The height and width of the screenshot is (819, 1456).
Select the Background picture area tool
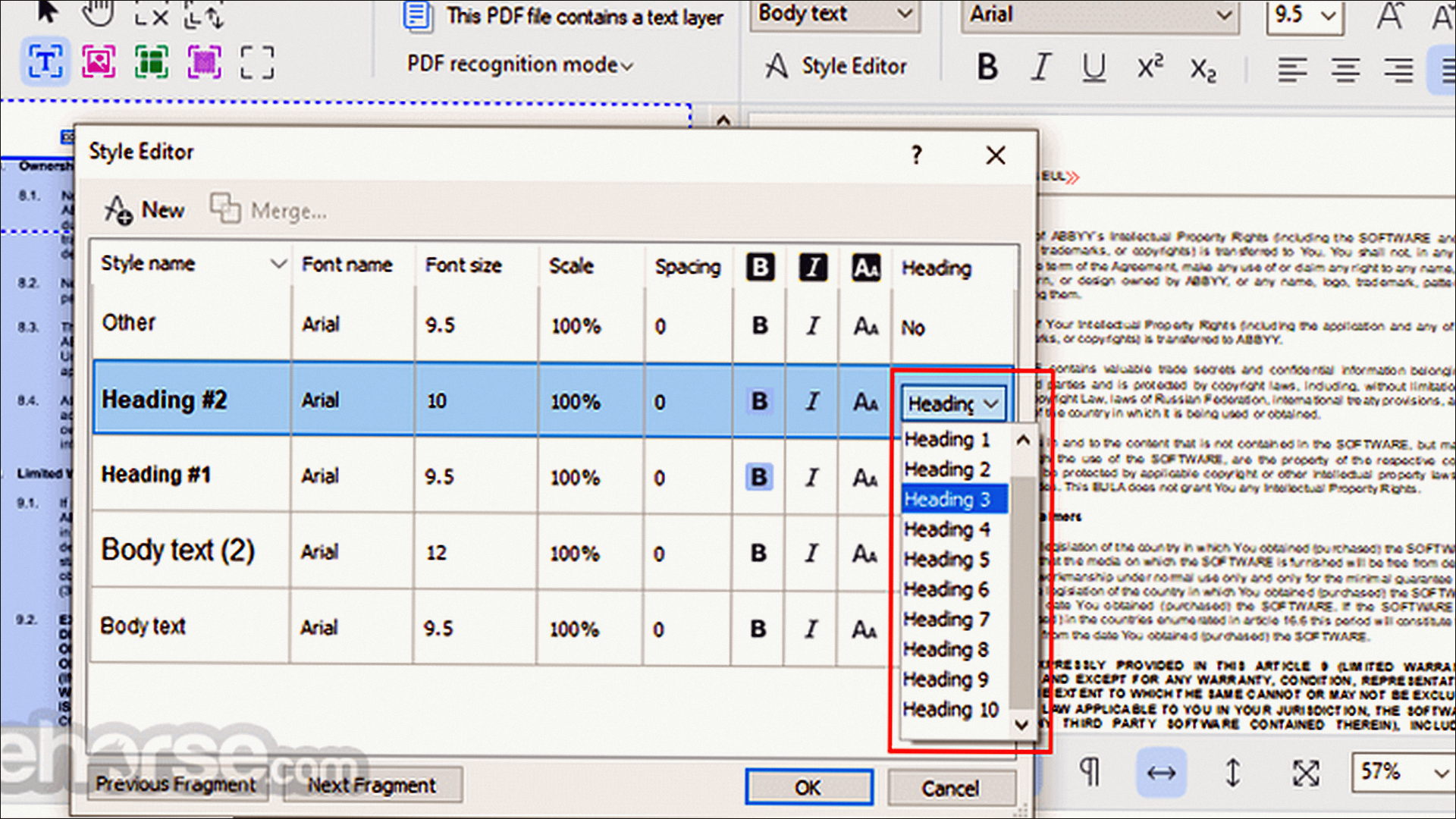click(x=205, y=62)
